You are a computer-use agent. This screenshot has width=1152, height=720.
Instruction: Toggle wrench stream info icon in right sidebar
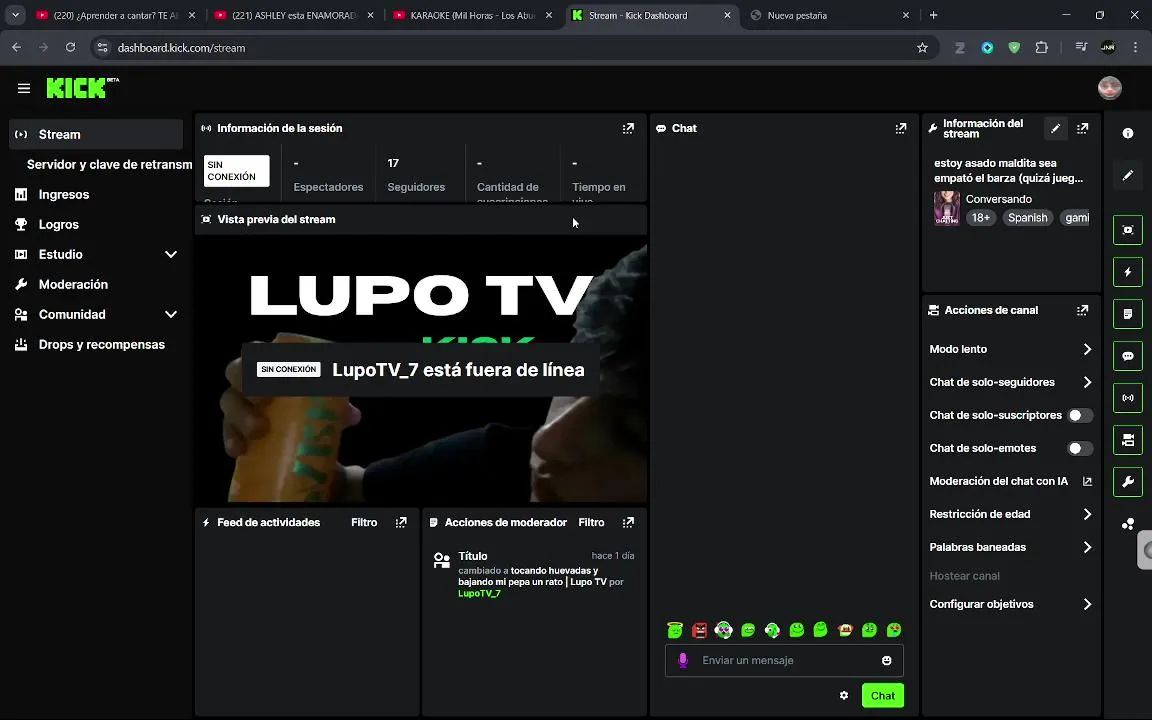[x=1128, y=482]
